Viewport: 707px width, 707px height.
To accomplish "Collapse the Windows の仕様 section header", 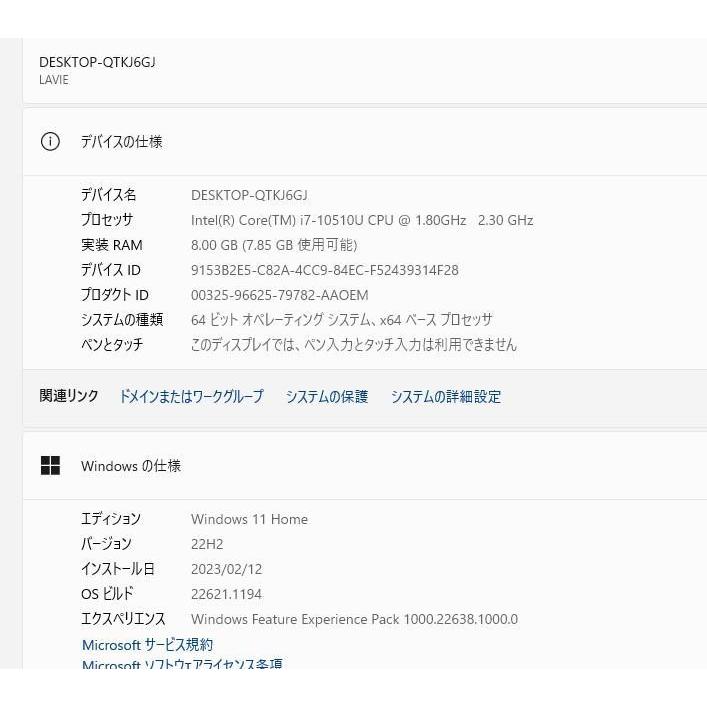I will click(365, 465).
